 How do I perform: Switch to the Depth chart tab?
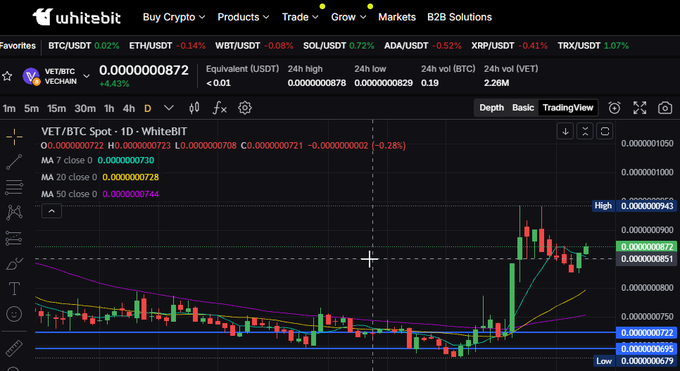[491, 108]
